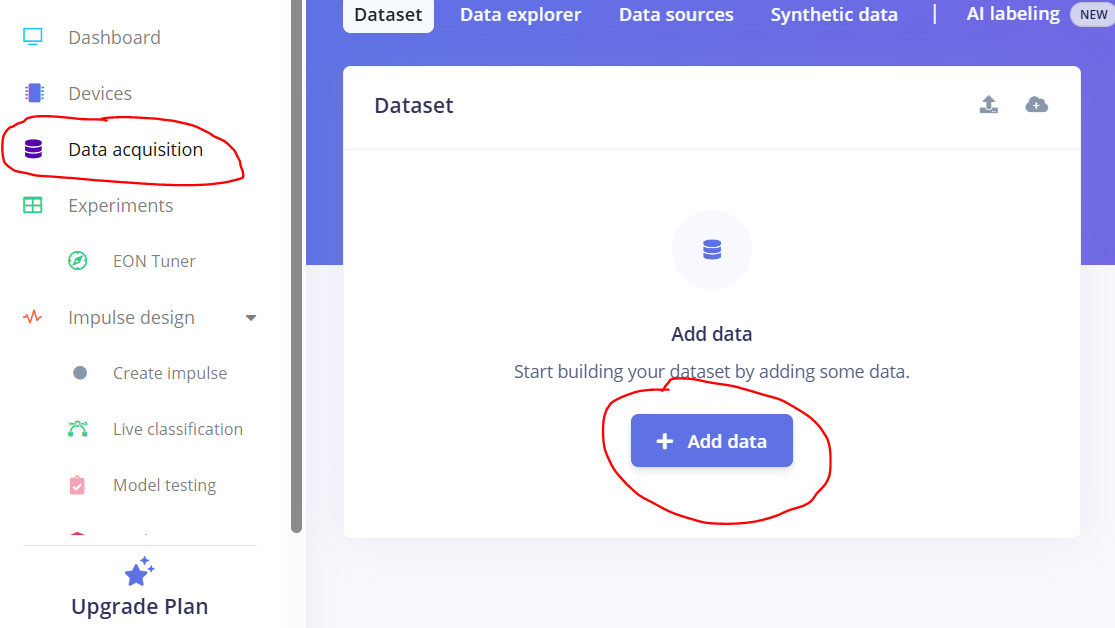1115x628 pixels.
Task: Click the Dashboard monitor icon
Action: [x=33, y=37]
